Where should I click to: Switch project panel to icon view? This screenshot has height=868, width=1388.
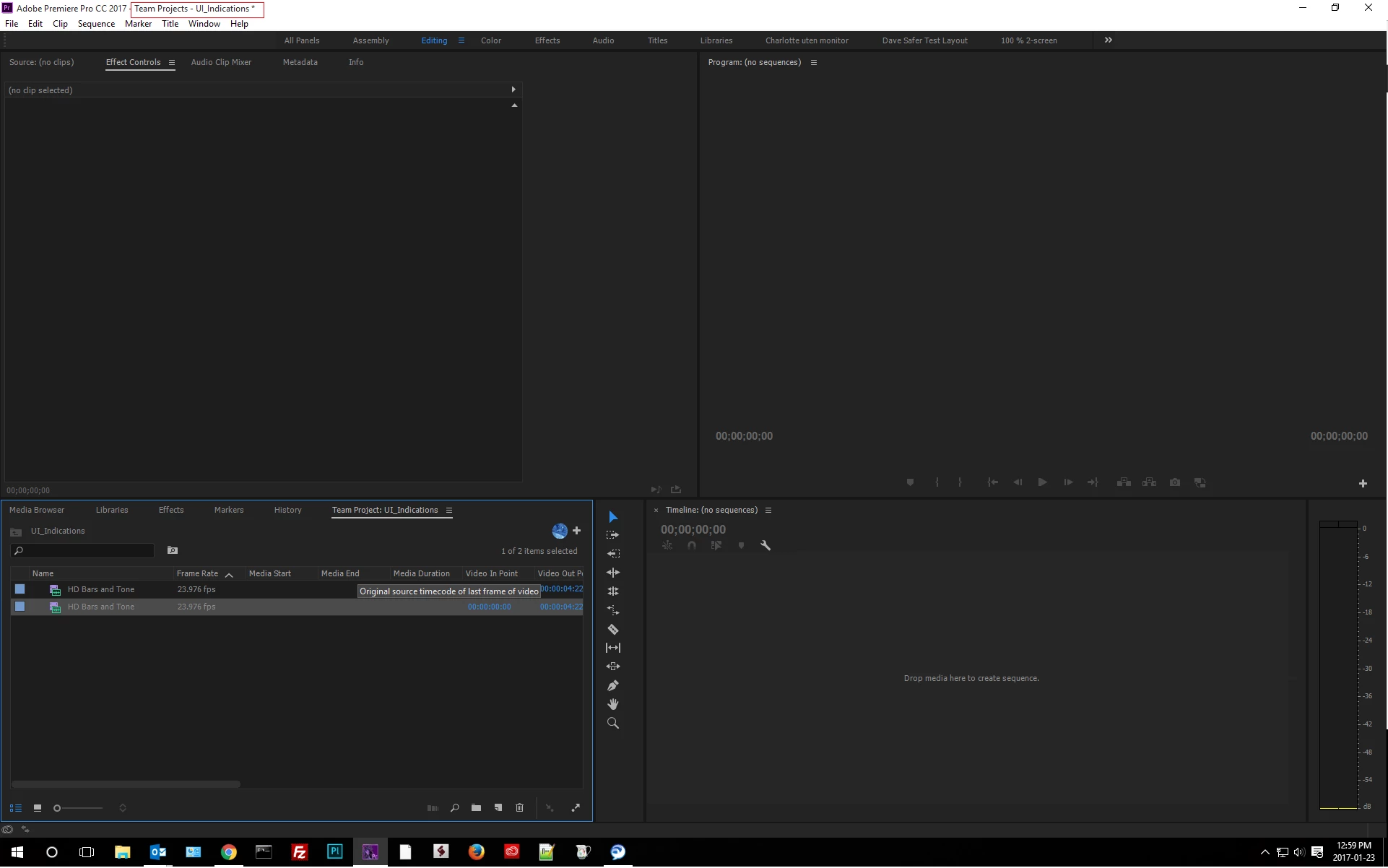pos(38,809)
